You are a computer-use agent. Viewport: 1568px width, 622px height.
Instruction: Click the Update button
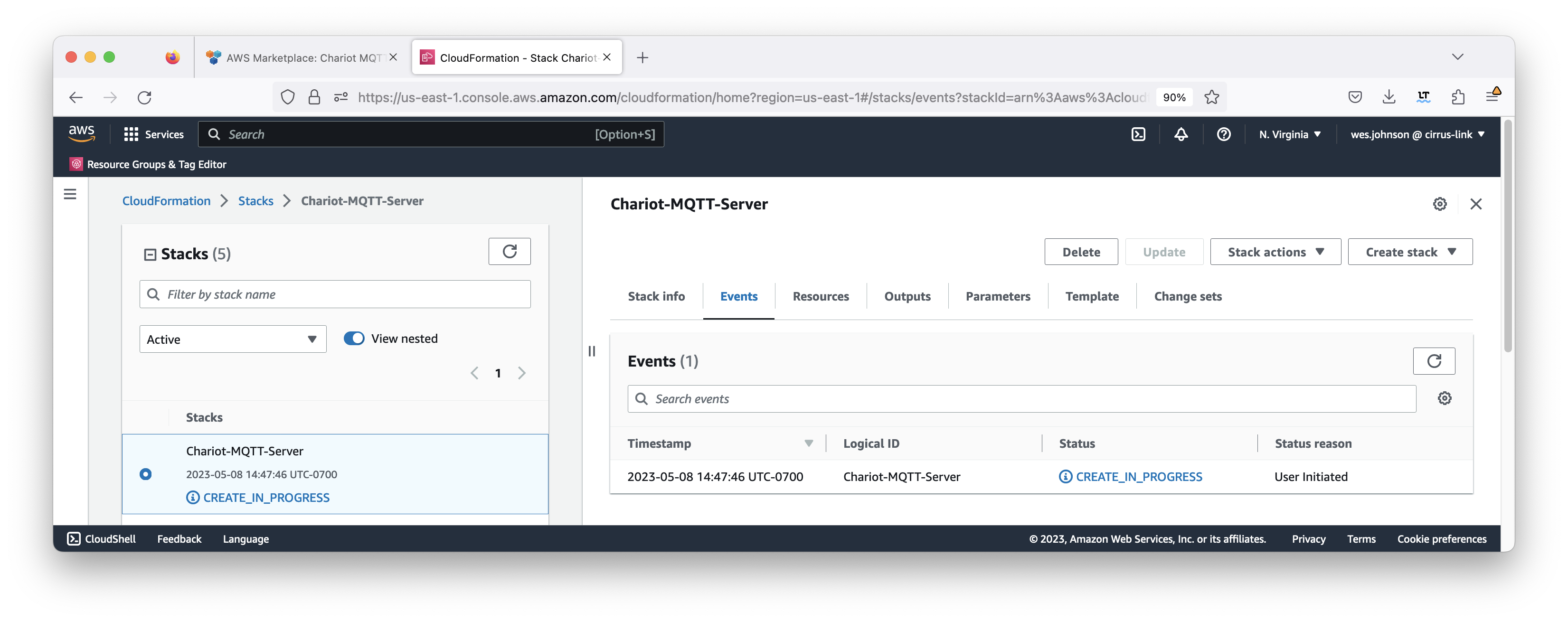(x=1163, y=252)
